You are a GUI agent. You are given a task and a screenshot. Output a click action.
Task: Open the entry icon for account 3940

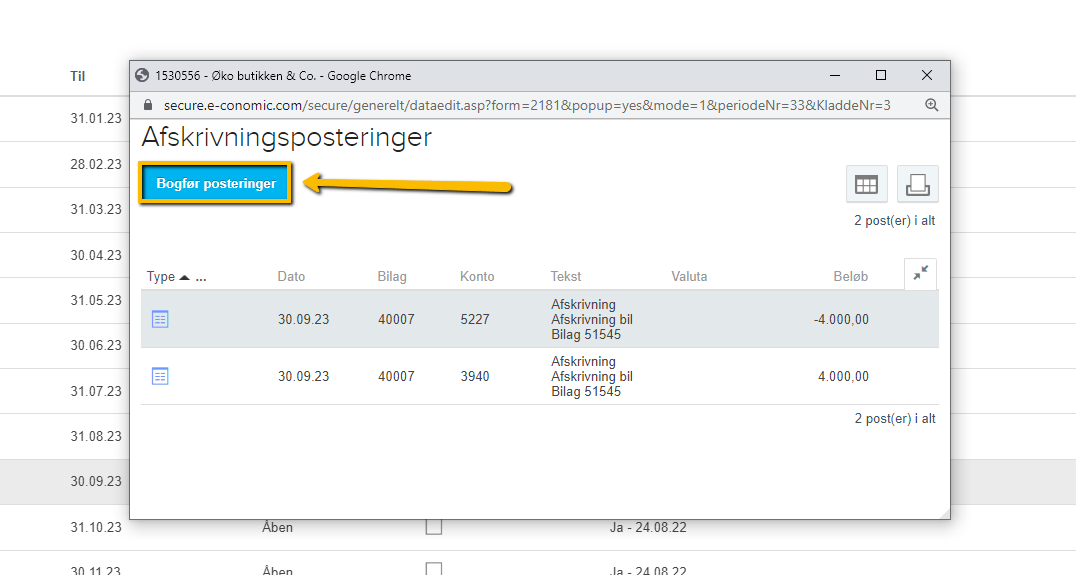click(160, 376)
